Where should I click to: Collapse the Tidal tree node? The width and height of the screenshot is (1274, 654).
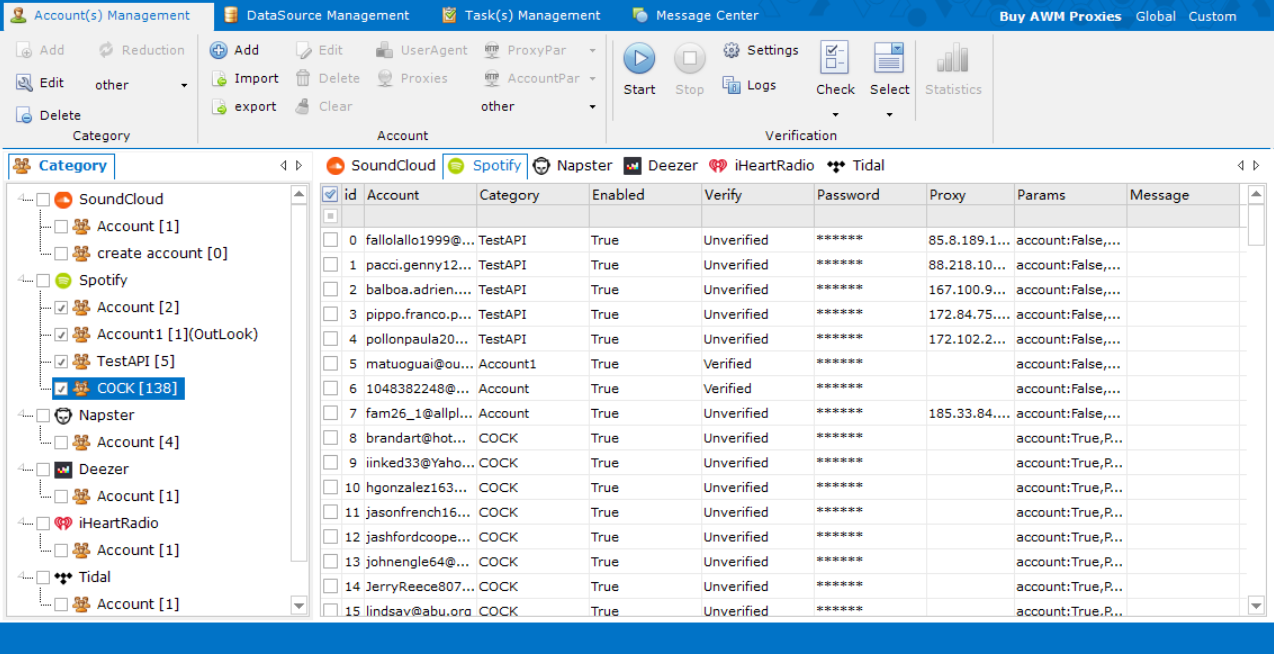(x=24, y=578)
